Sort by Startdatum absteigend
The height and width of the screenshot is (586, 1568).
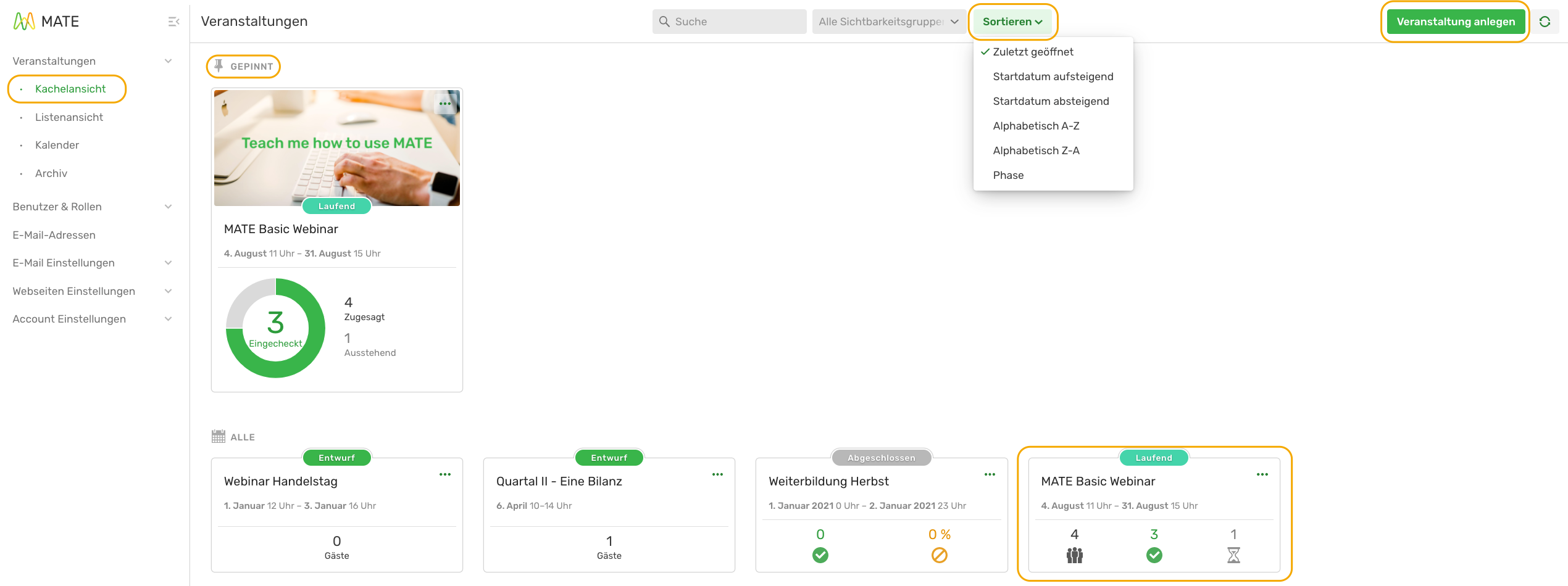point(1053,101)
